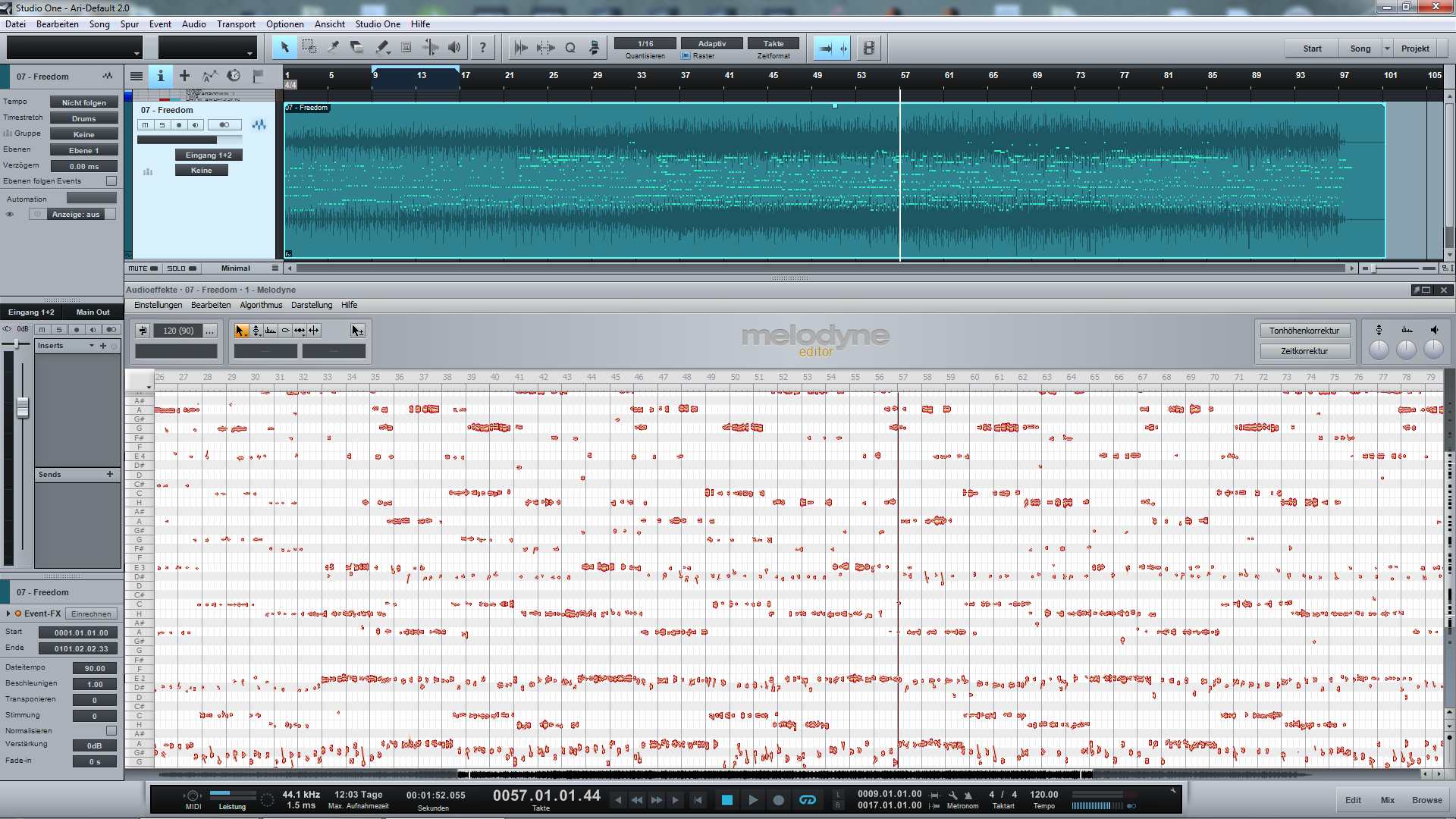
Task: Open the Transport menu
Action: (236, 24)
